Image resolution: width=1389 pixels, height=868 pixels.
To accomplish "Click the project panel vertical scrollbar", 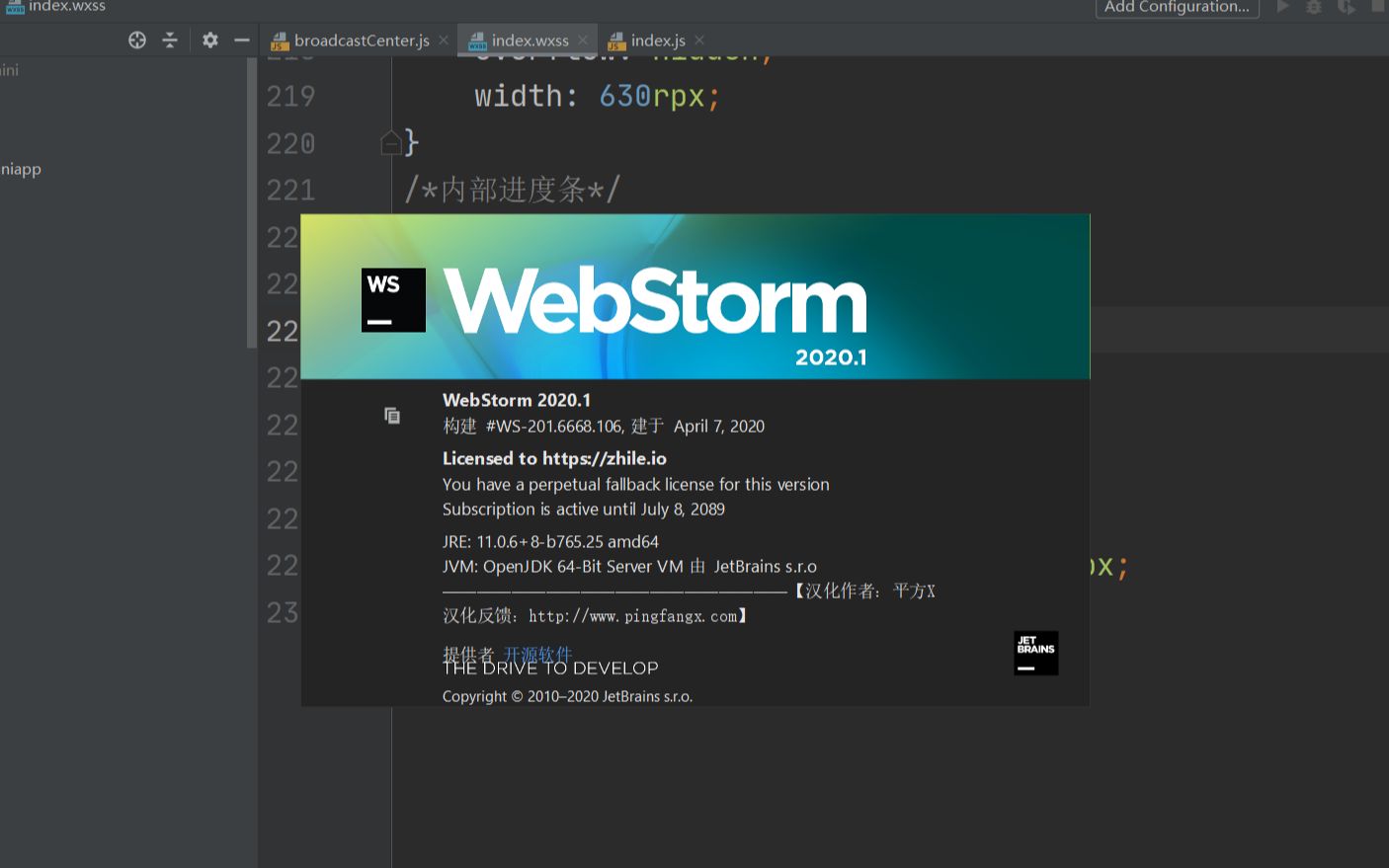I will coord(252,202).
